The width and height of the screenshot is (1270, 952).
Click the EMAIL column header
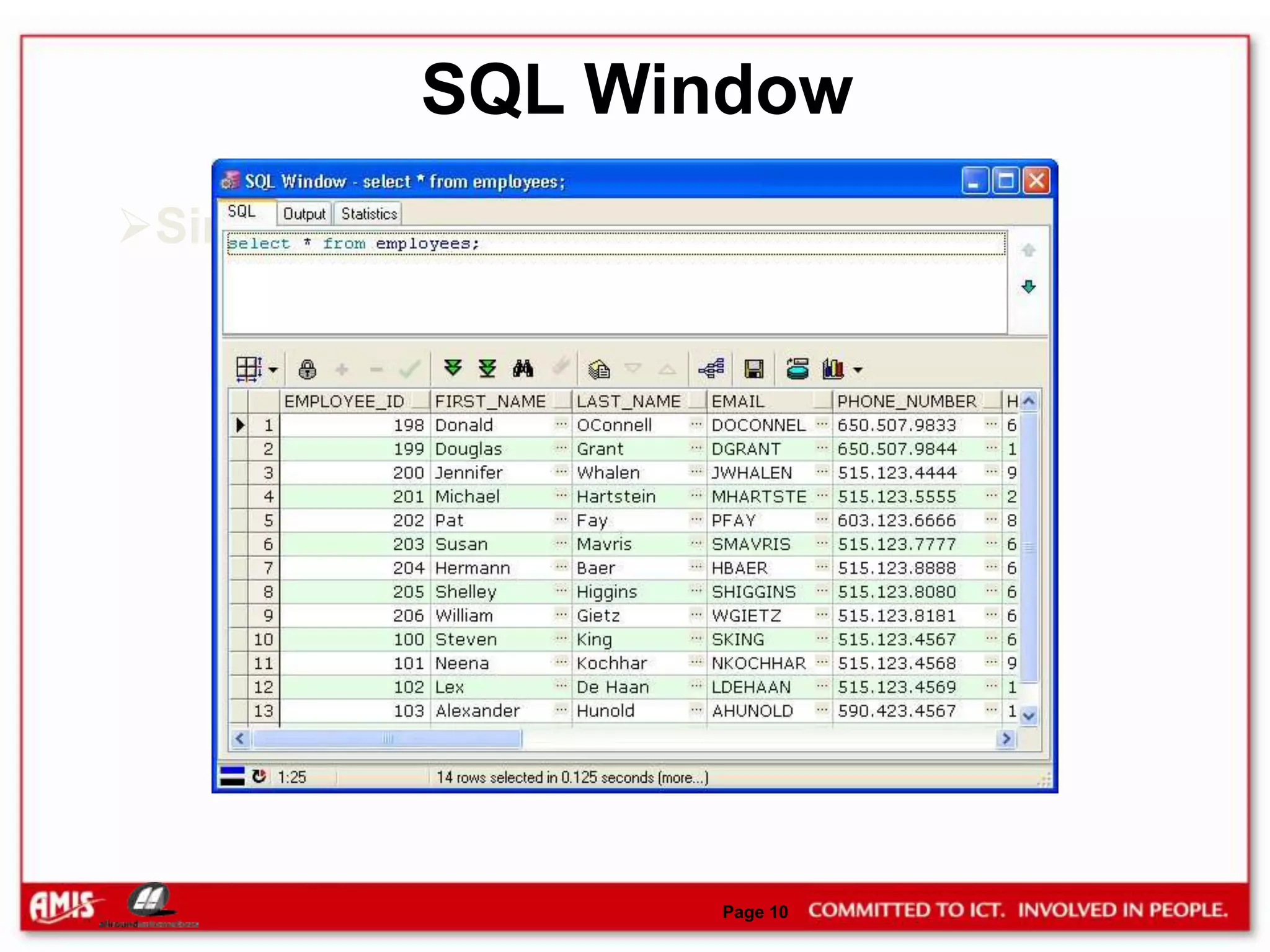coord(769,402)
